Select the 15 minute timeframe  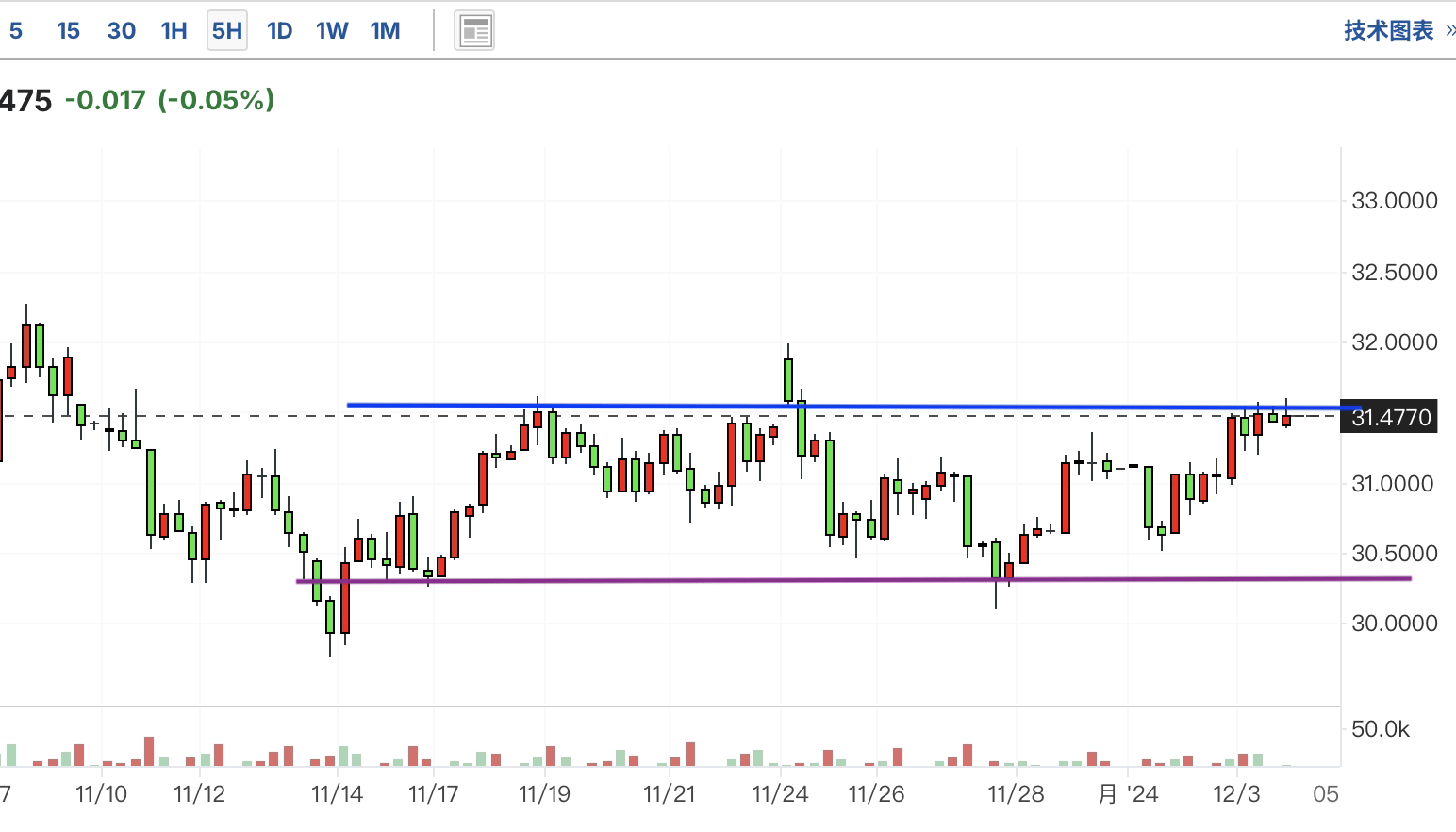coord(68,31)
